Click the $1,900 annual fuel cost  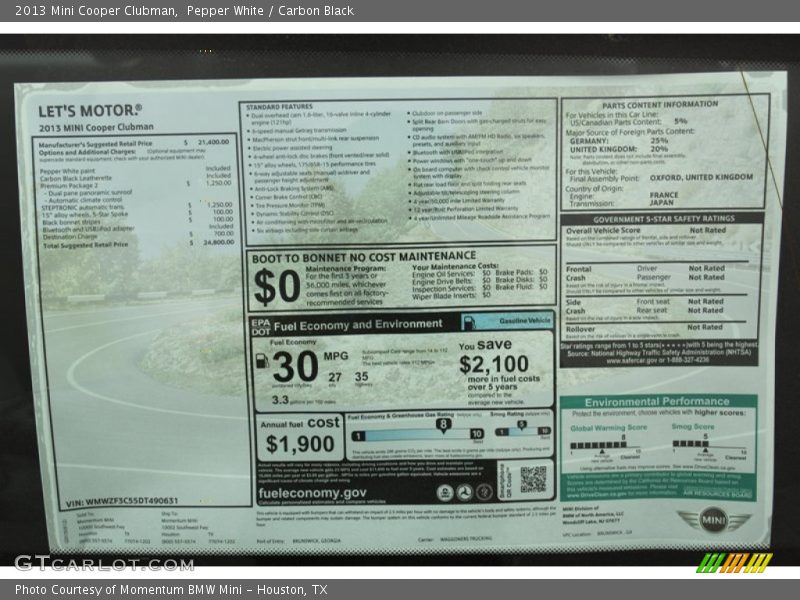pos(300,444)
